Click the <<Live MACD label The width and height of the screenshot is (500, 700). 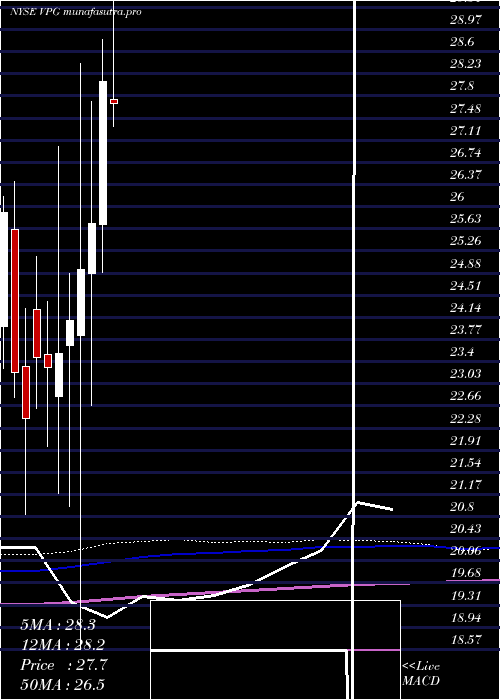(421, 674)
